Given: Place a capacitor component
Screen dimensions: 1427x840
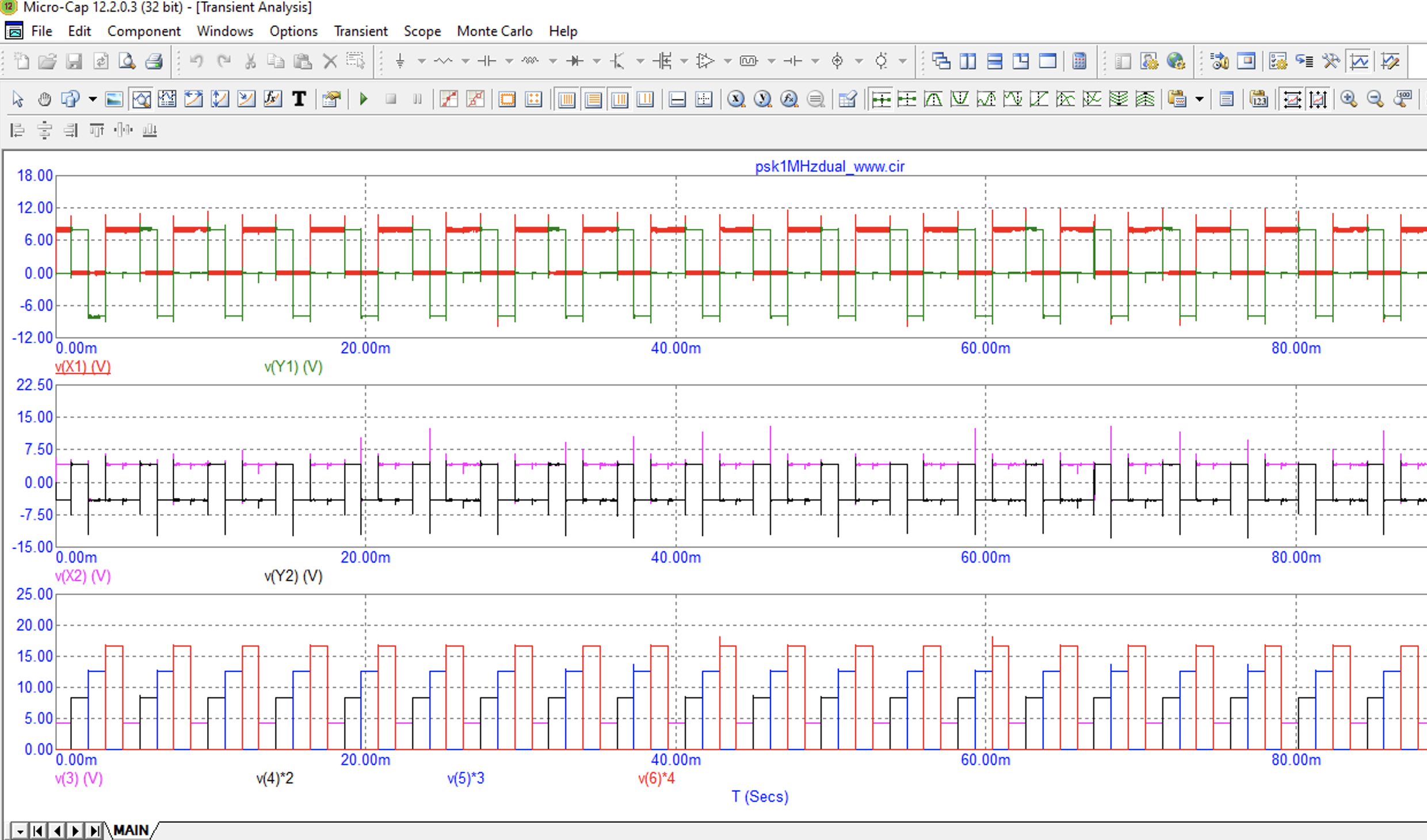Looking at the screenshot, I should [x=487, y=61].
